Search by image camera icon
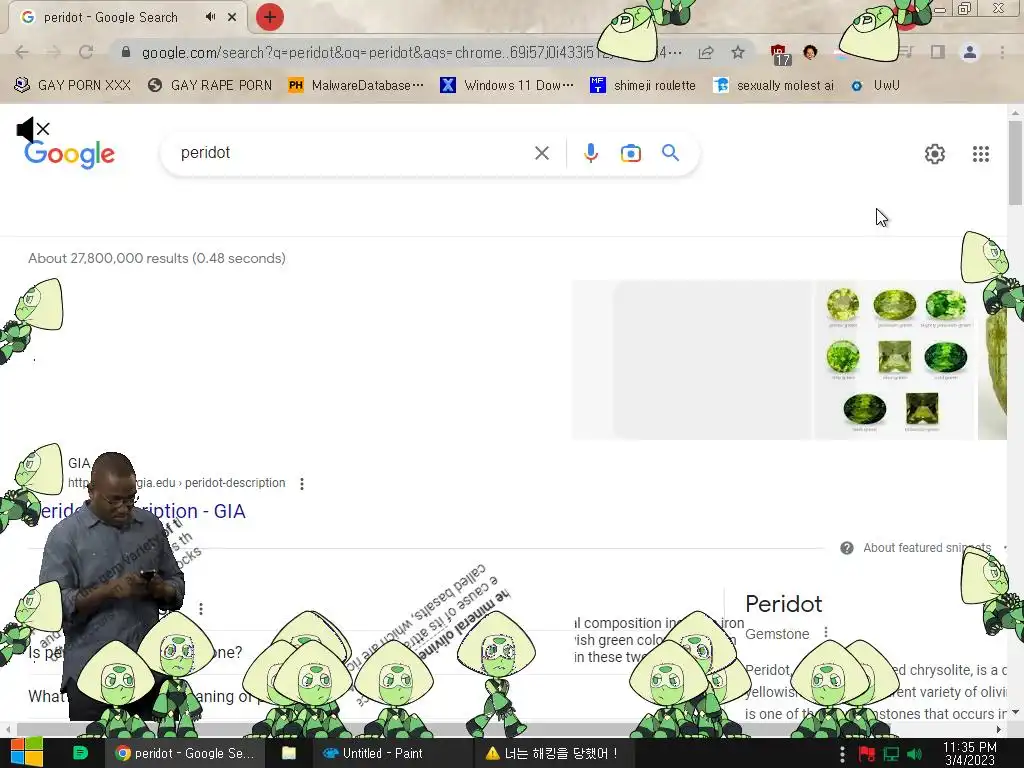Image resolution: width=1024 pixels, height=768 pixels. point(631,153)
